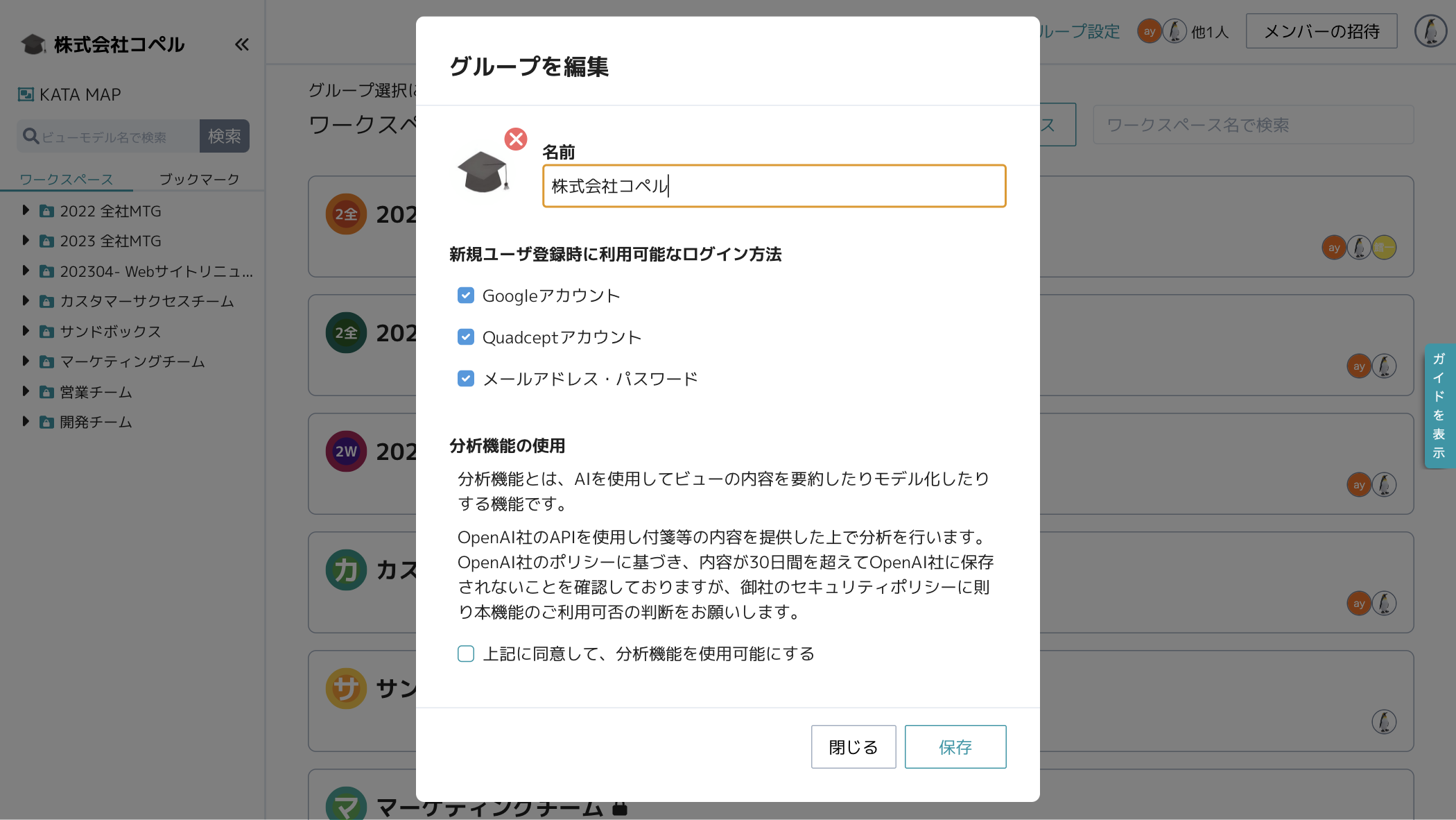
Task: Click the yellow avatar in first workspace card
Action: pos(1384,248)
